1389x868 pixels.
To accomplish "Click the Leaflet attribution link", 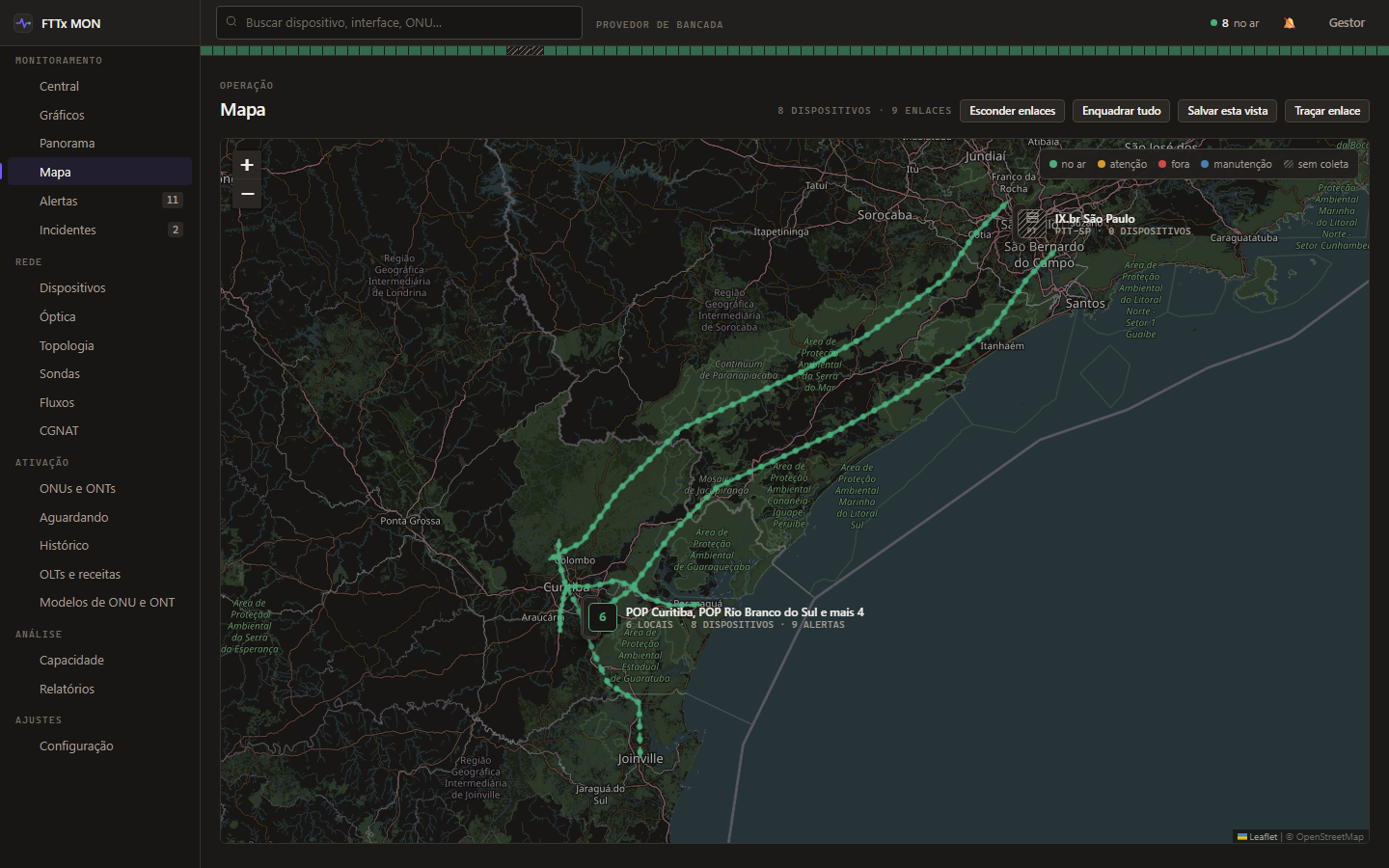I will click(1258, 836).
